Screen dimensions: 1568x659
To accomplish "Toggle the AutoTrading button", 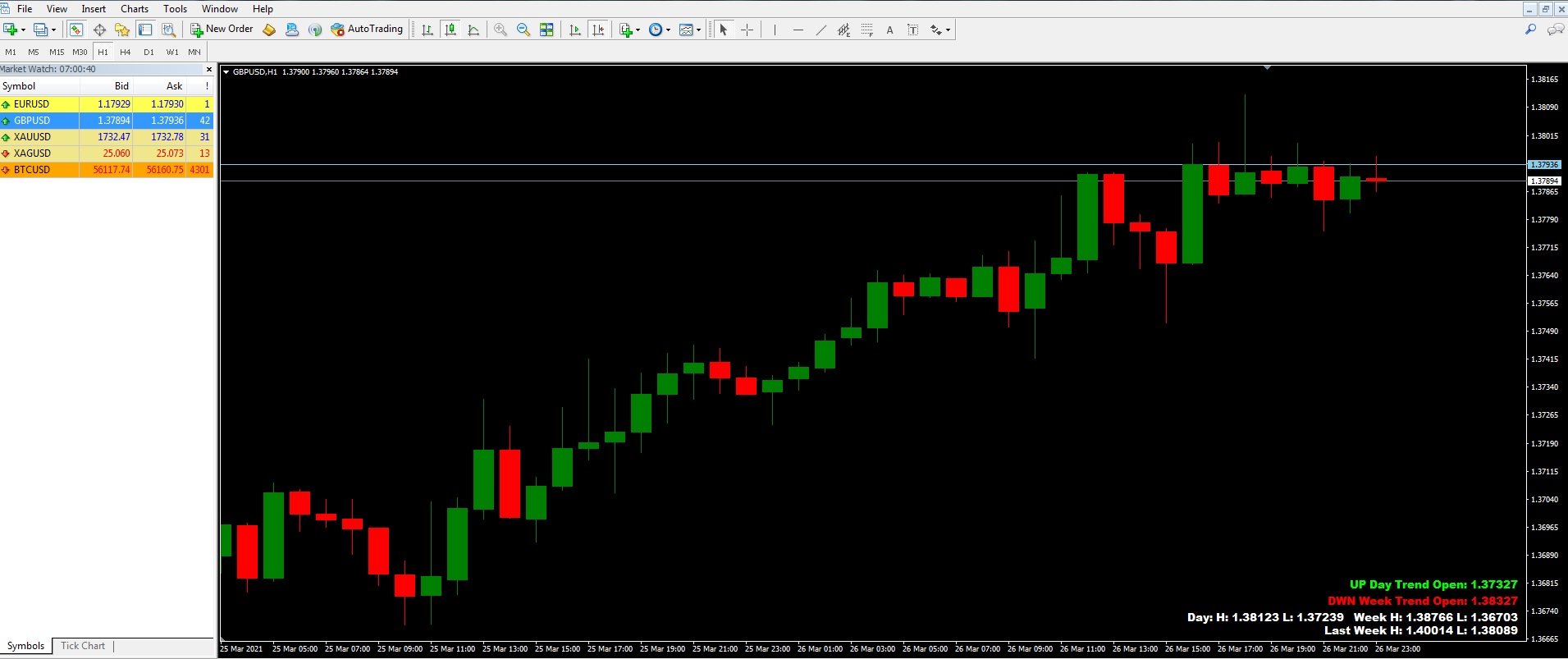I will tap(367, 30).
